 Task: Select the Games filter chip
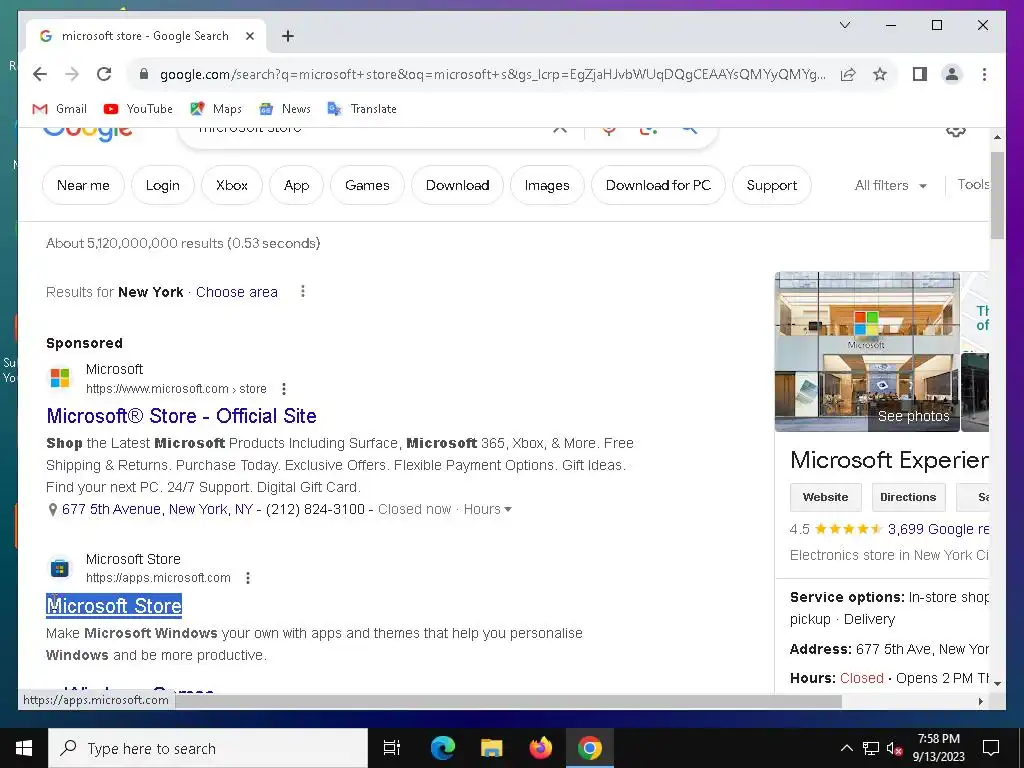[x=367, y=185]
